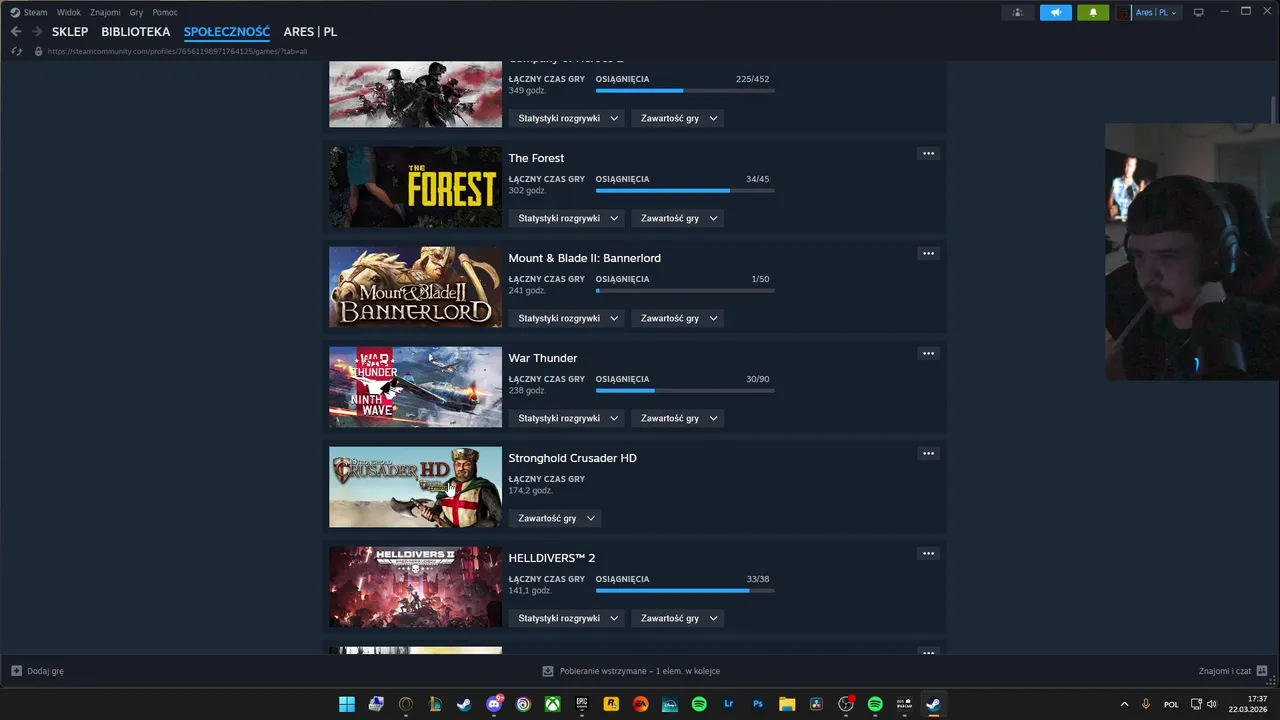
Task: Expand Zawartość gry for Stronghold Crusader HD
Action: [555, 518]
